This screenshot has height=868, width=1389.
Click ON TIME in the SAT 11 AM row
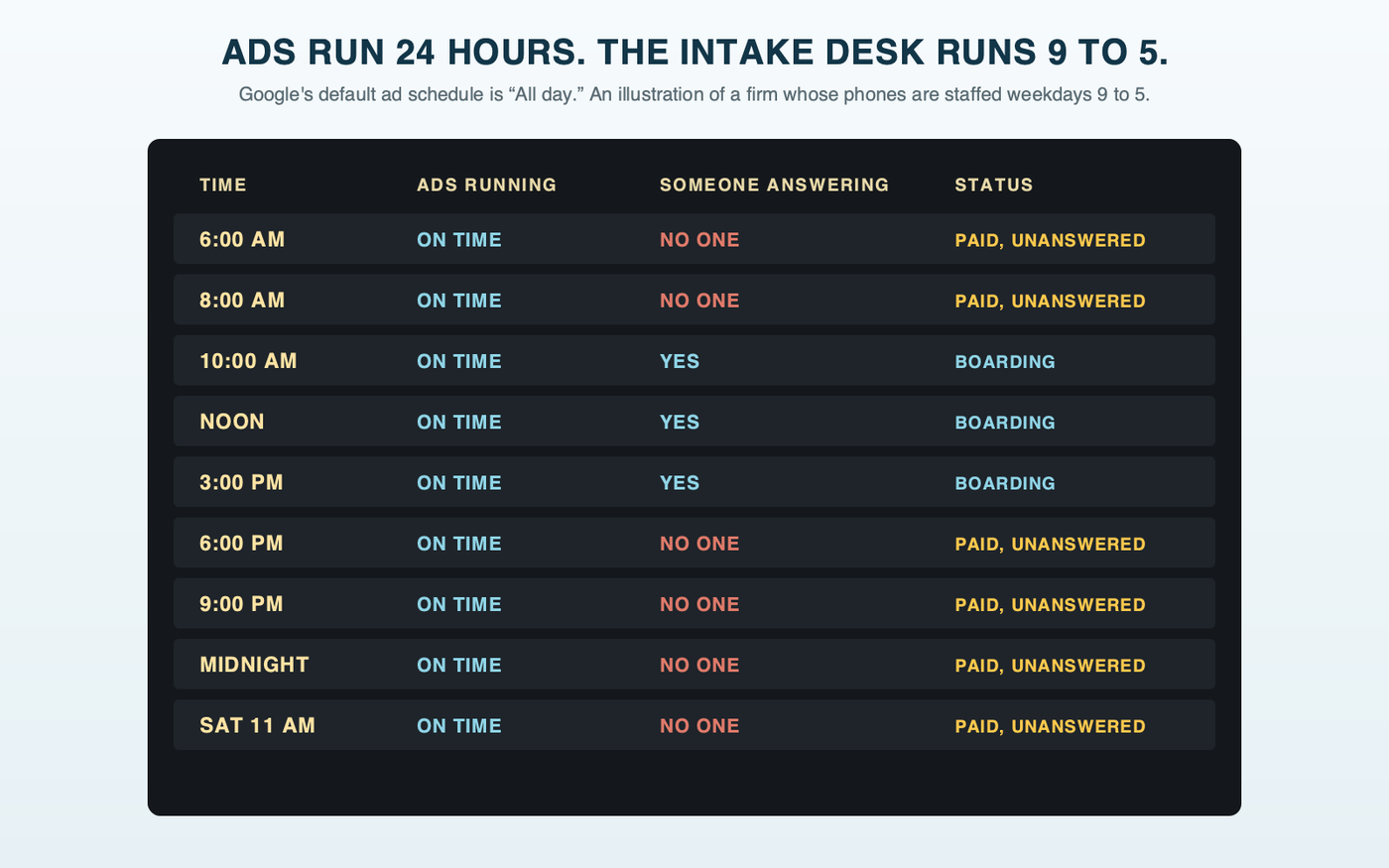(x=459, y=725)
